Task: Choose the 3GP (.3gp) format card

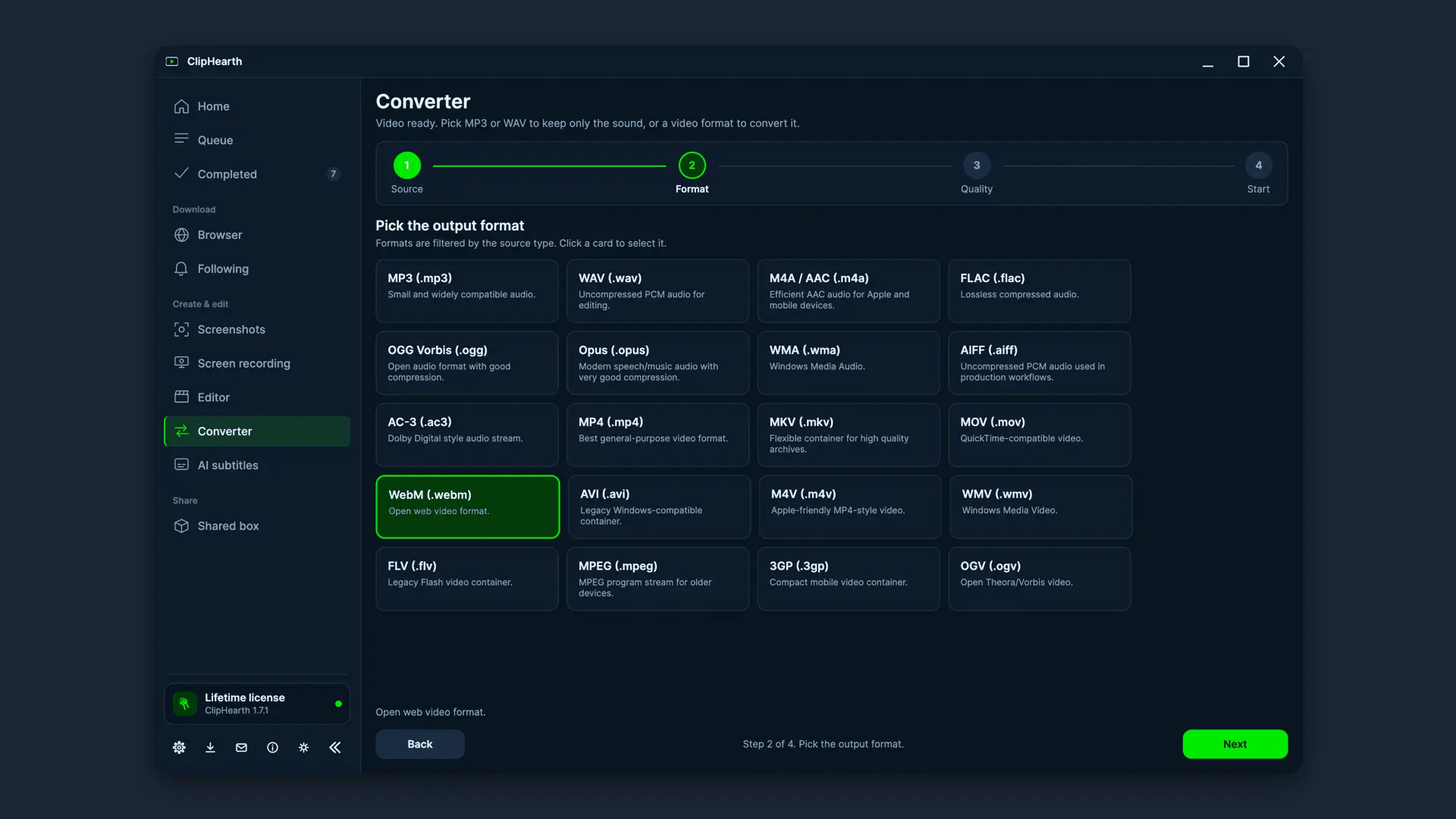Action: point(849,579)
